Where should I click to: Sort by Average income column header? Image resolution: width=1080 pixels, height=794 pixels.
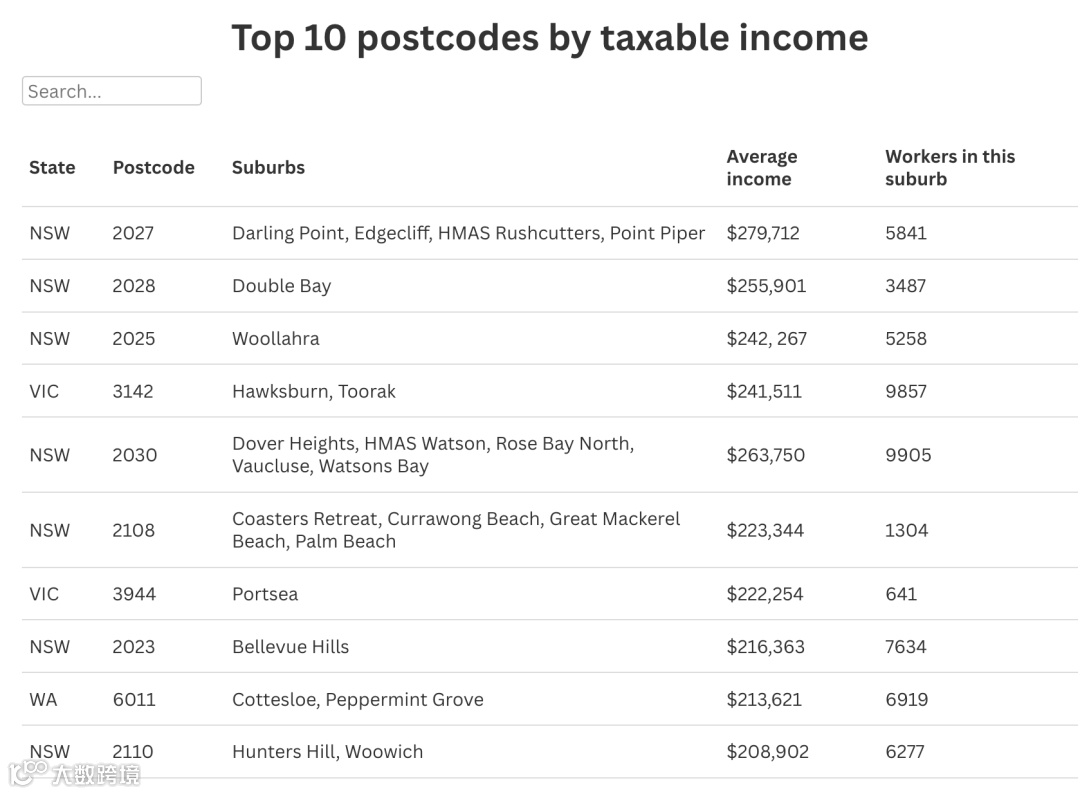[x=762, y=167]
